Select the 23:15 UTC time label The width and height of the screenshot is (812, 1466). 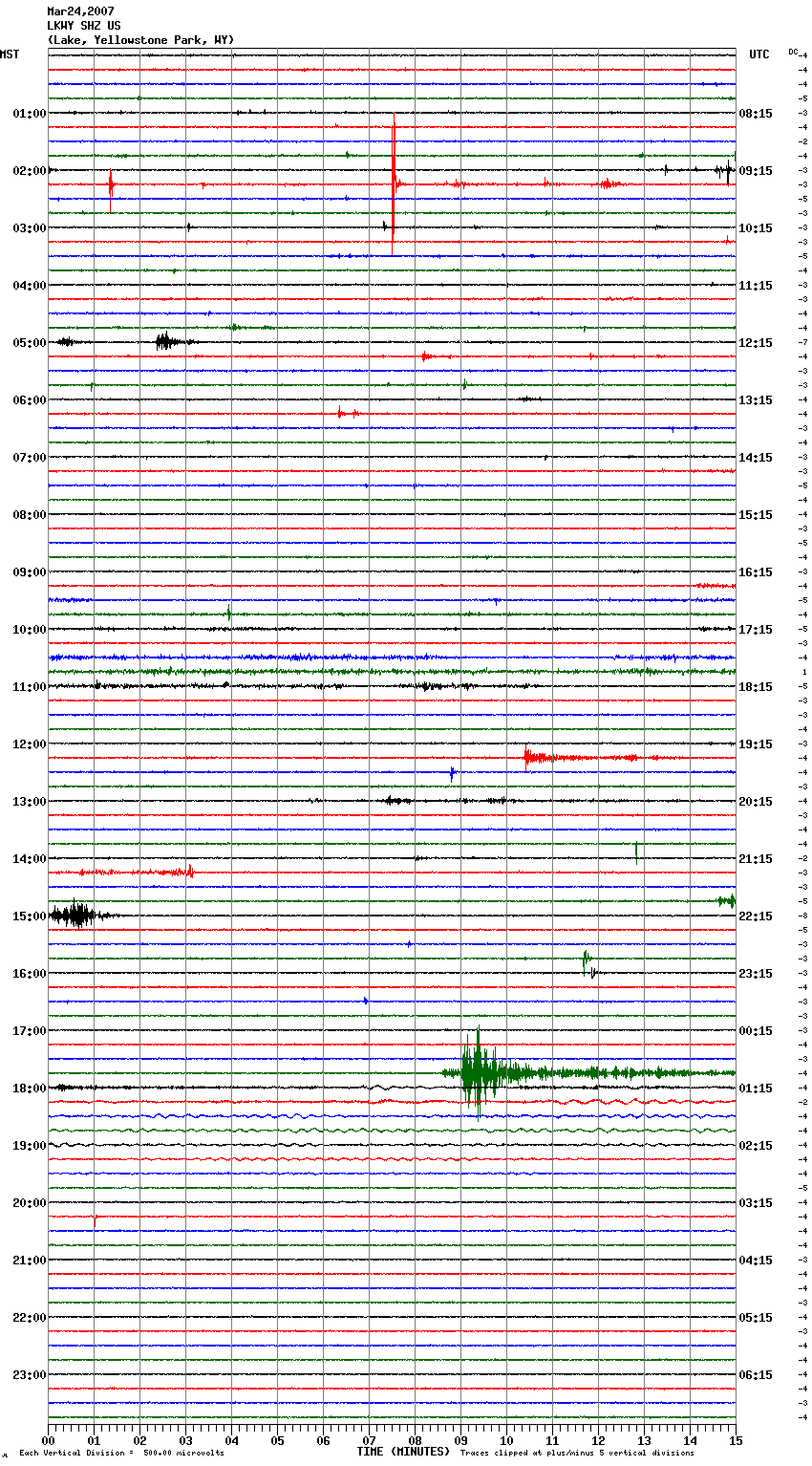click(x=756, y=973)
